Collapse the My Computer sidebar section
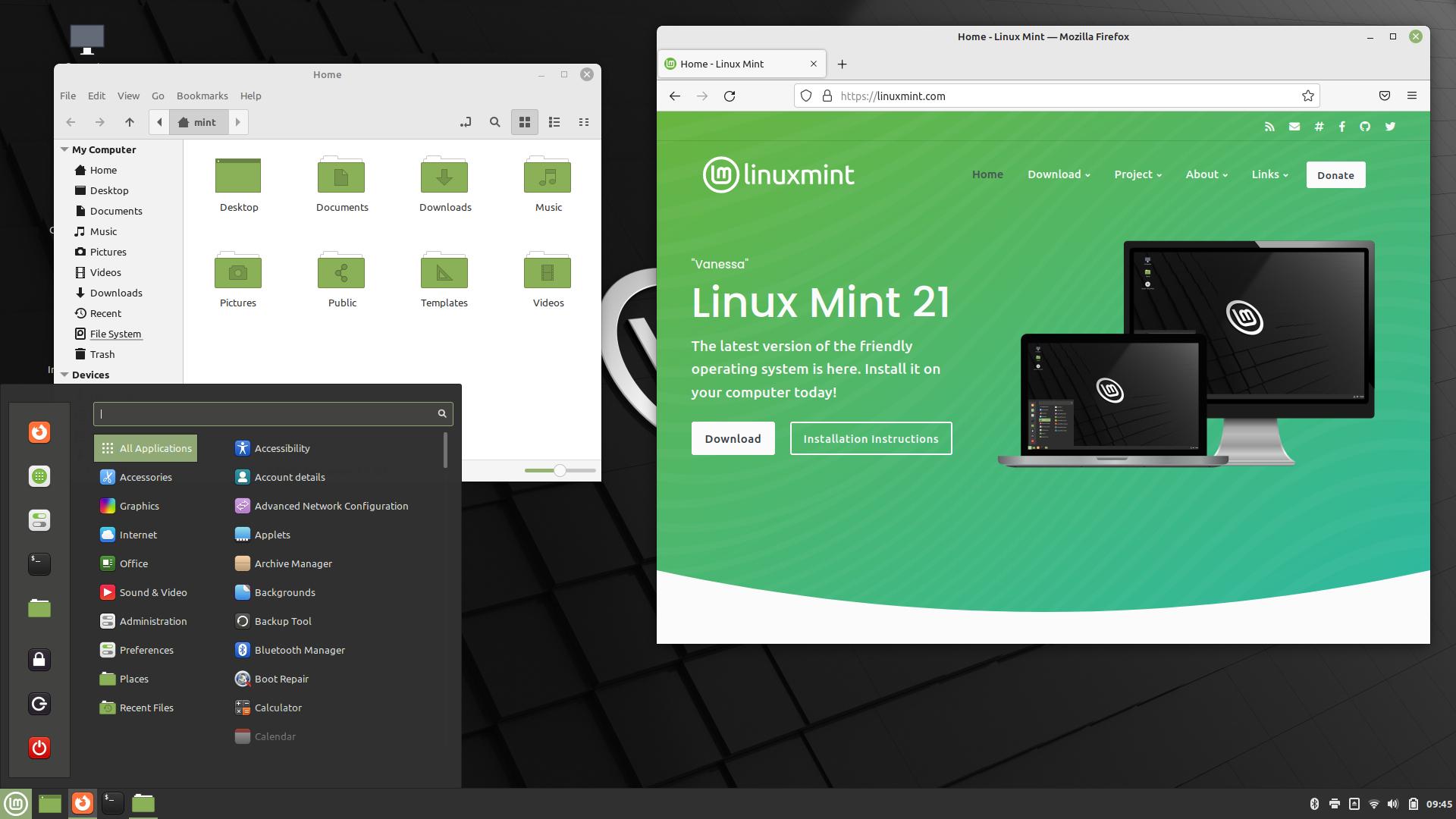 tap(64, 149)
